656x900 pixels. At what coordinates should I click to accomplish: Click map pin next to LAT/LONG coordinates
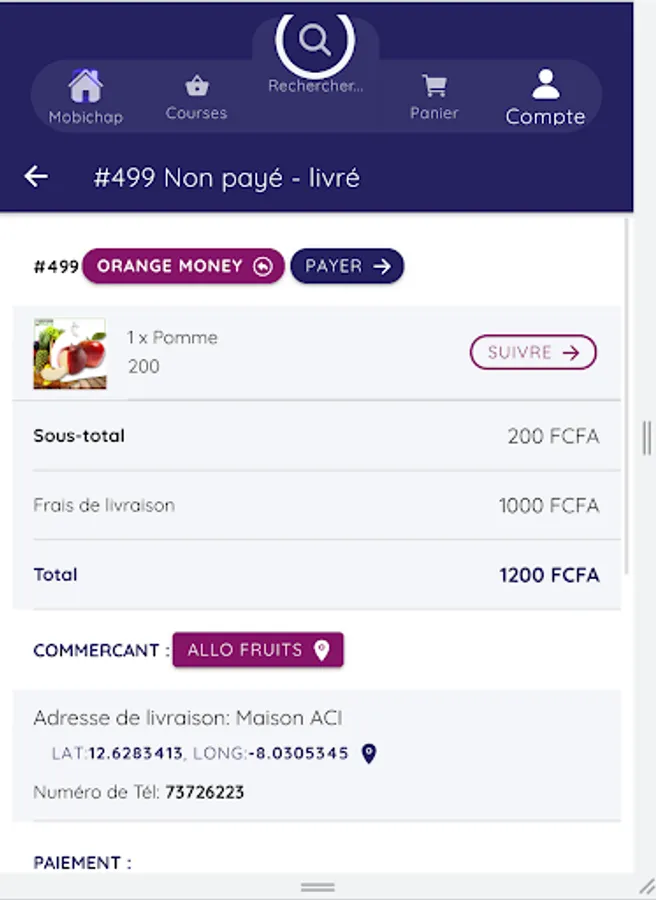point(369,753)
